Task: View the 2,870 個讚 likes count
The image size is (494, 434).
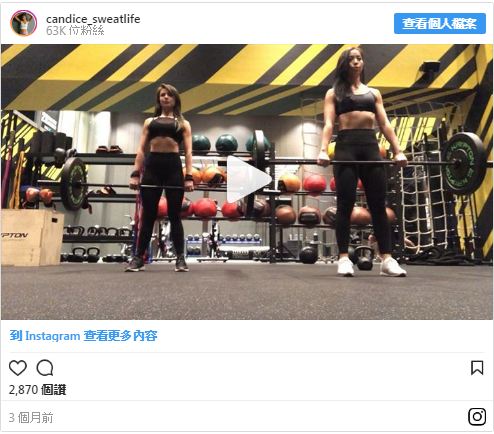Action: [x=37, y=390]
